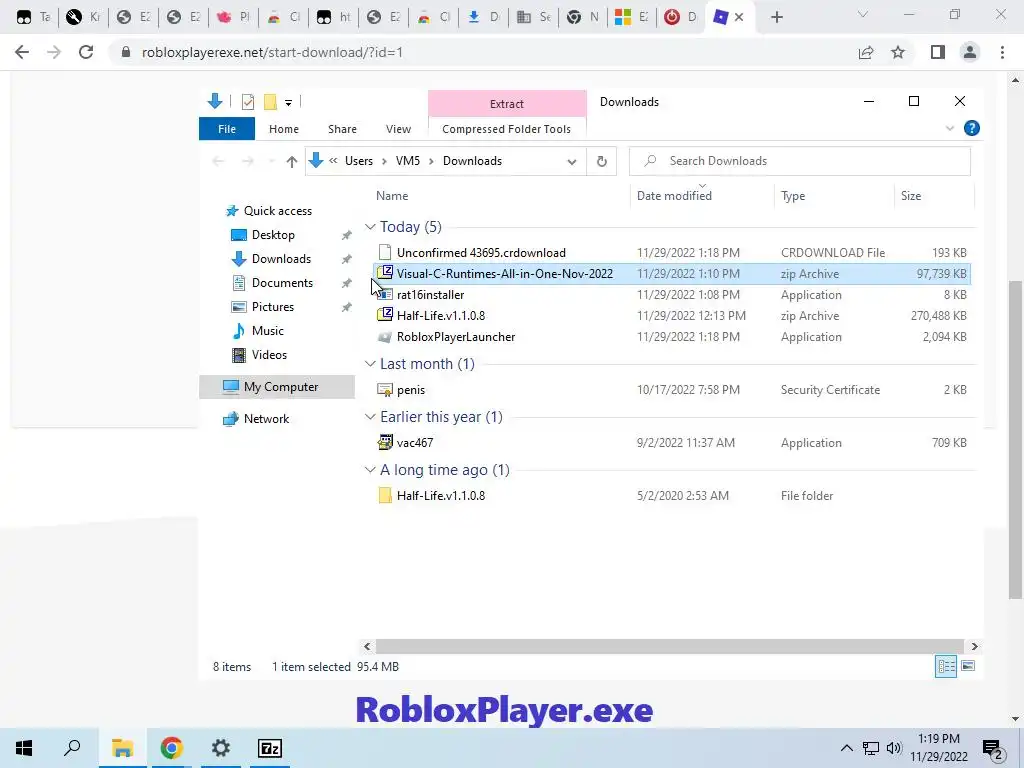The width and height of the screenshot is (1024, 768).
Task: Sort files by the Size column
Action: click(910, 196)
